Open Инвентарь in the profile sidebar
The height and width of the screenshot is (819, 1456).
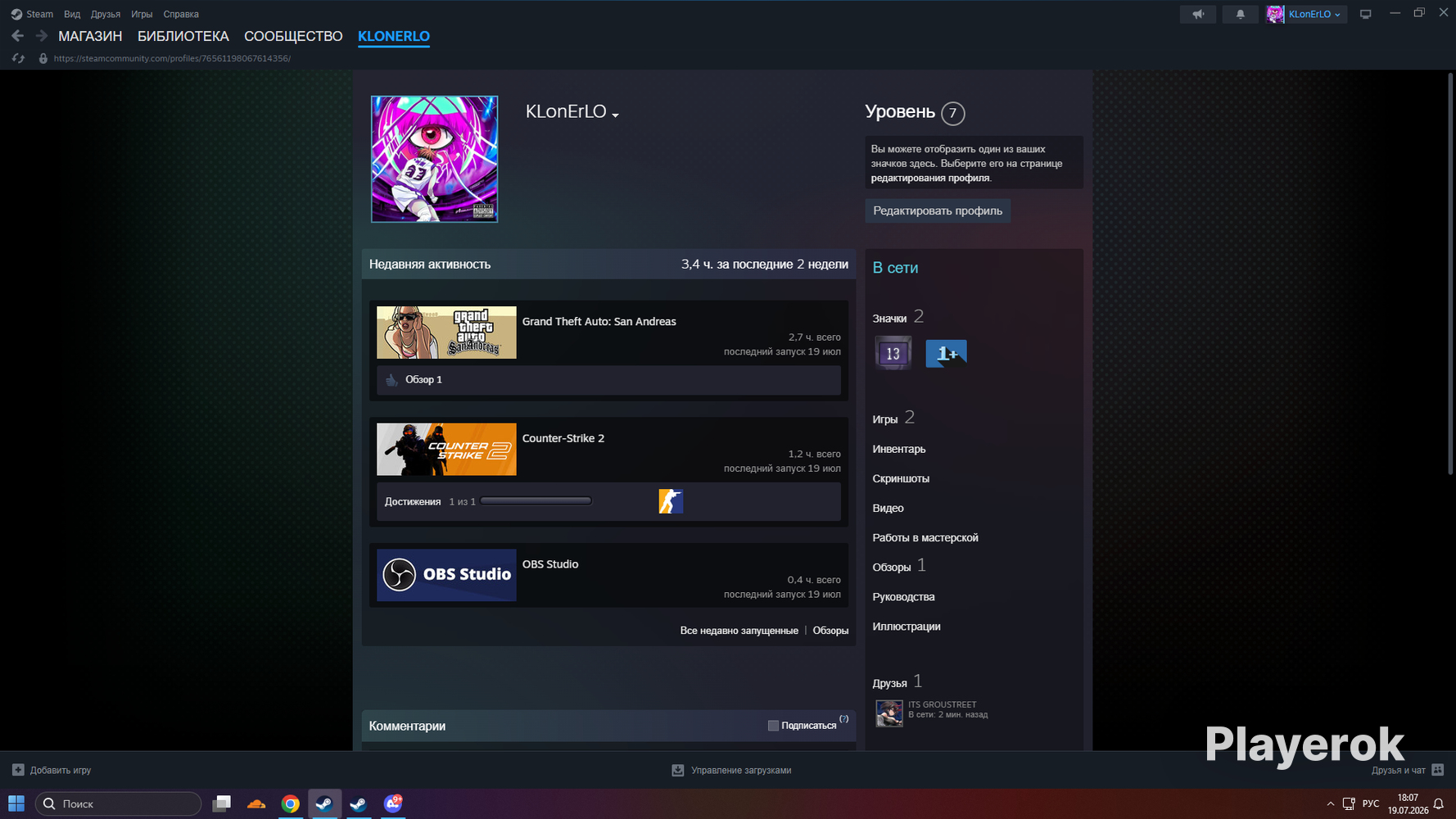(x=899, y=449)
